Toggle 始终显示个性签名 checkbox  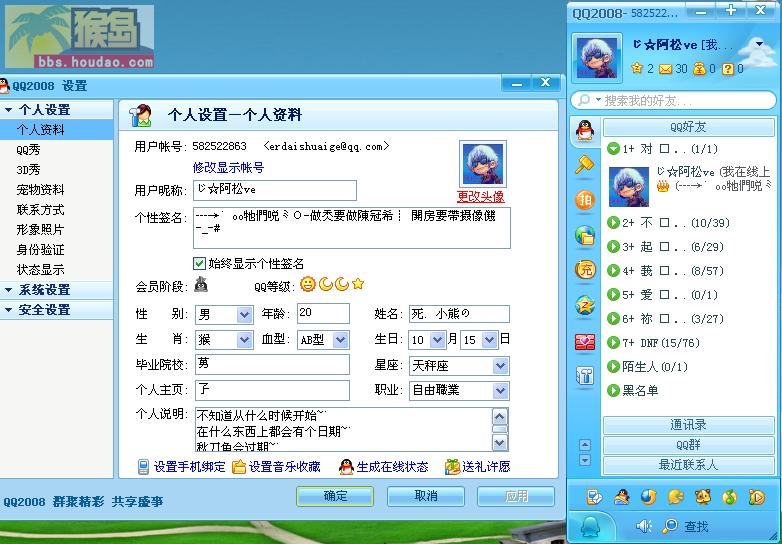click(199, 263)
